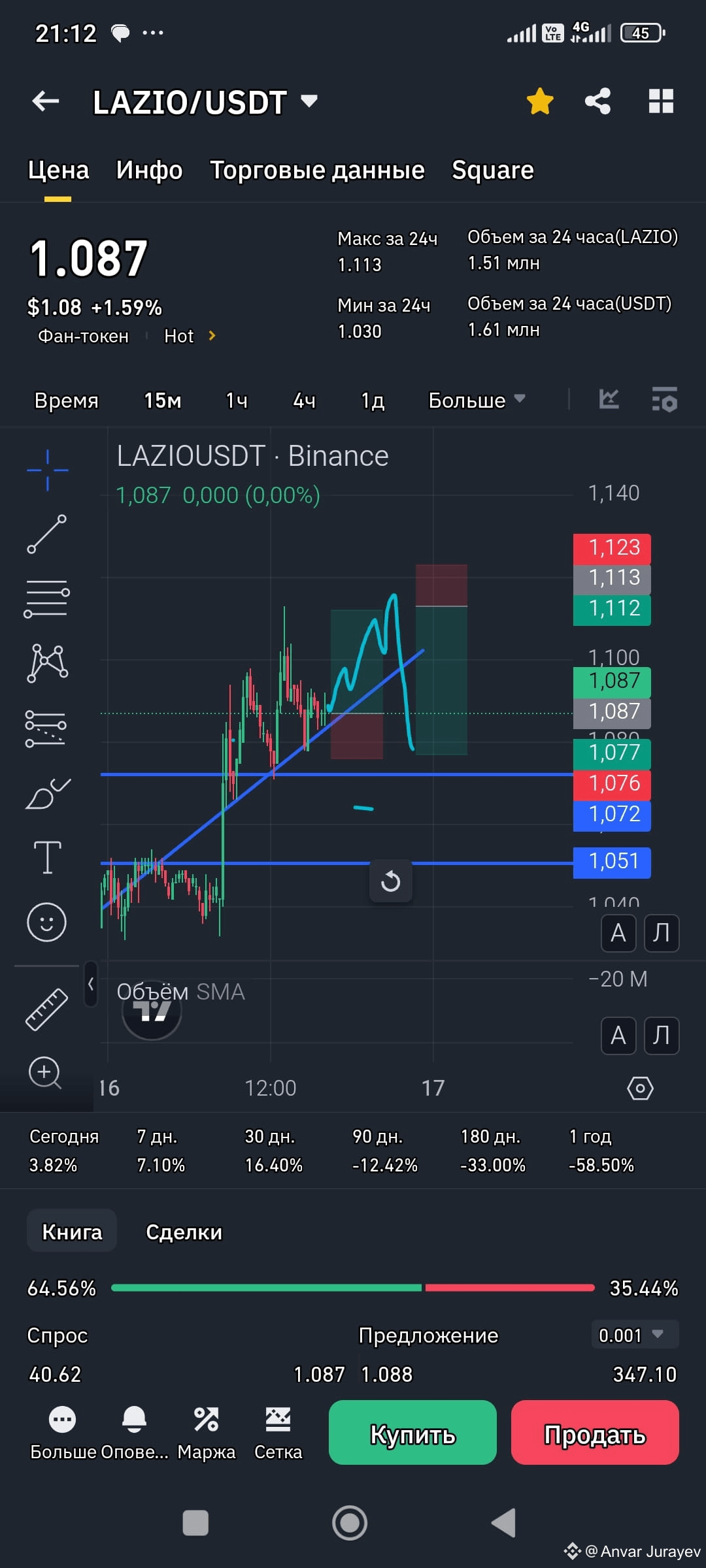The width and height of the screenshot is (706, 1568).
Task: Open the Hot tag chevron
Action: tap(212, 335)
